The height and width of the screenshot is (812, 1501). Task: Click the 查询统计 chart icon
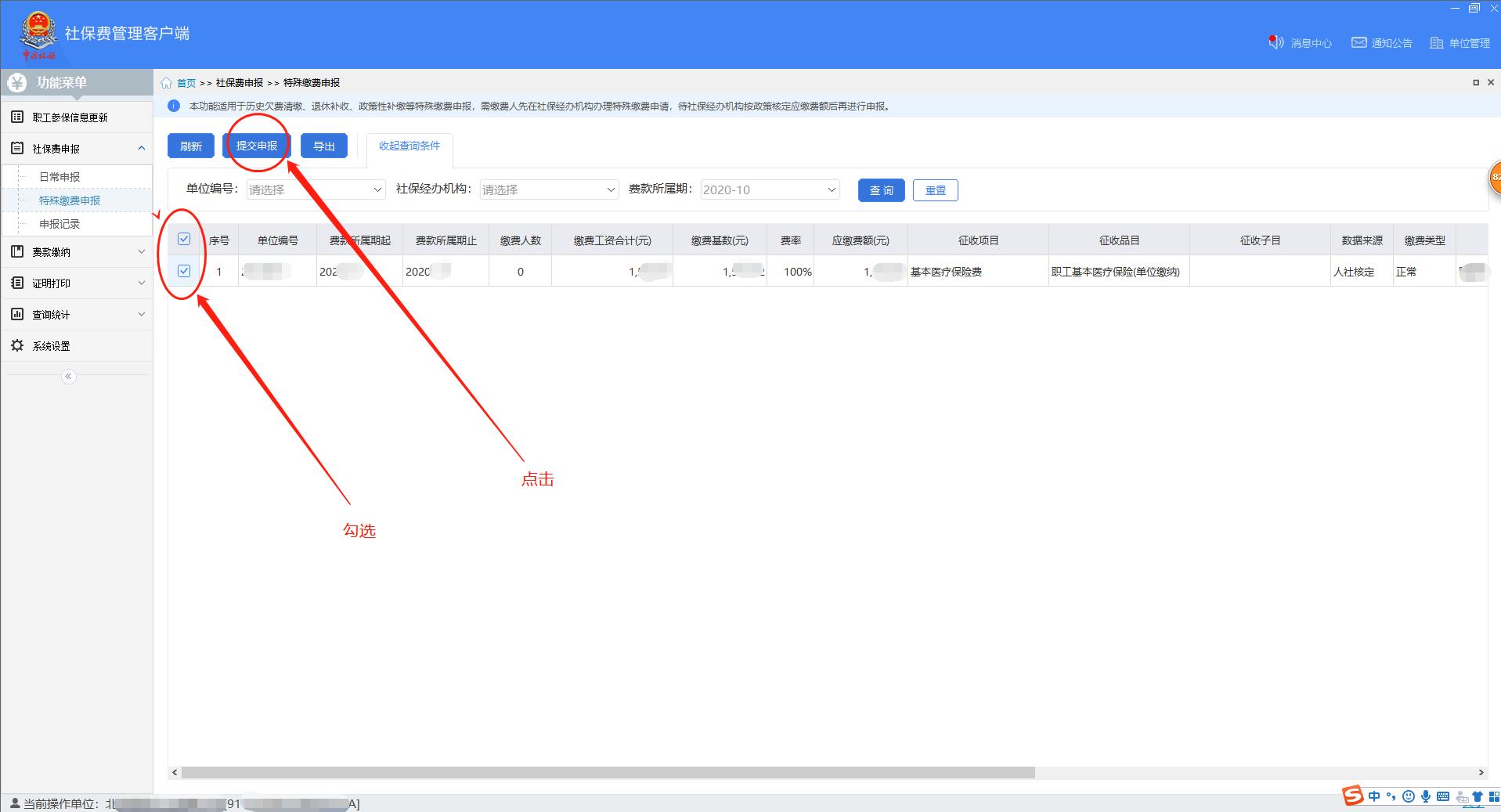point(17,313)
